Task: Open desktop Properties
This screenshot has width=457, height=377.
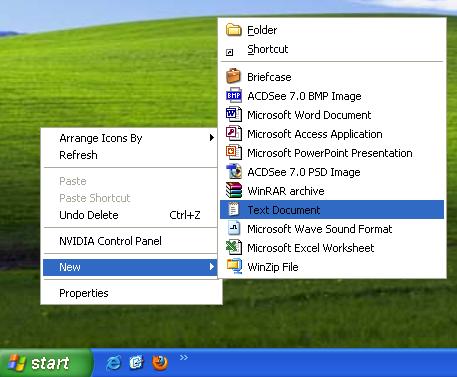Action: coord(130,293)
